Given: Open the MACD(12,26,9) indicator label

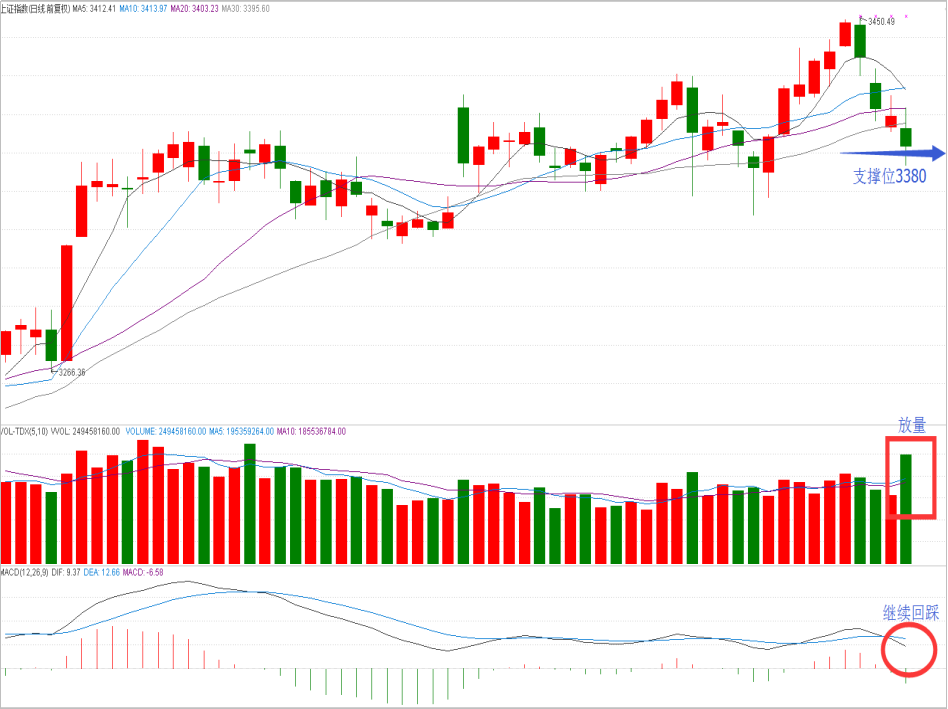Looking at the screenshot, I should click(x=27, y=572).
